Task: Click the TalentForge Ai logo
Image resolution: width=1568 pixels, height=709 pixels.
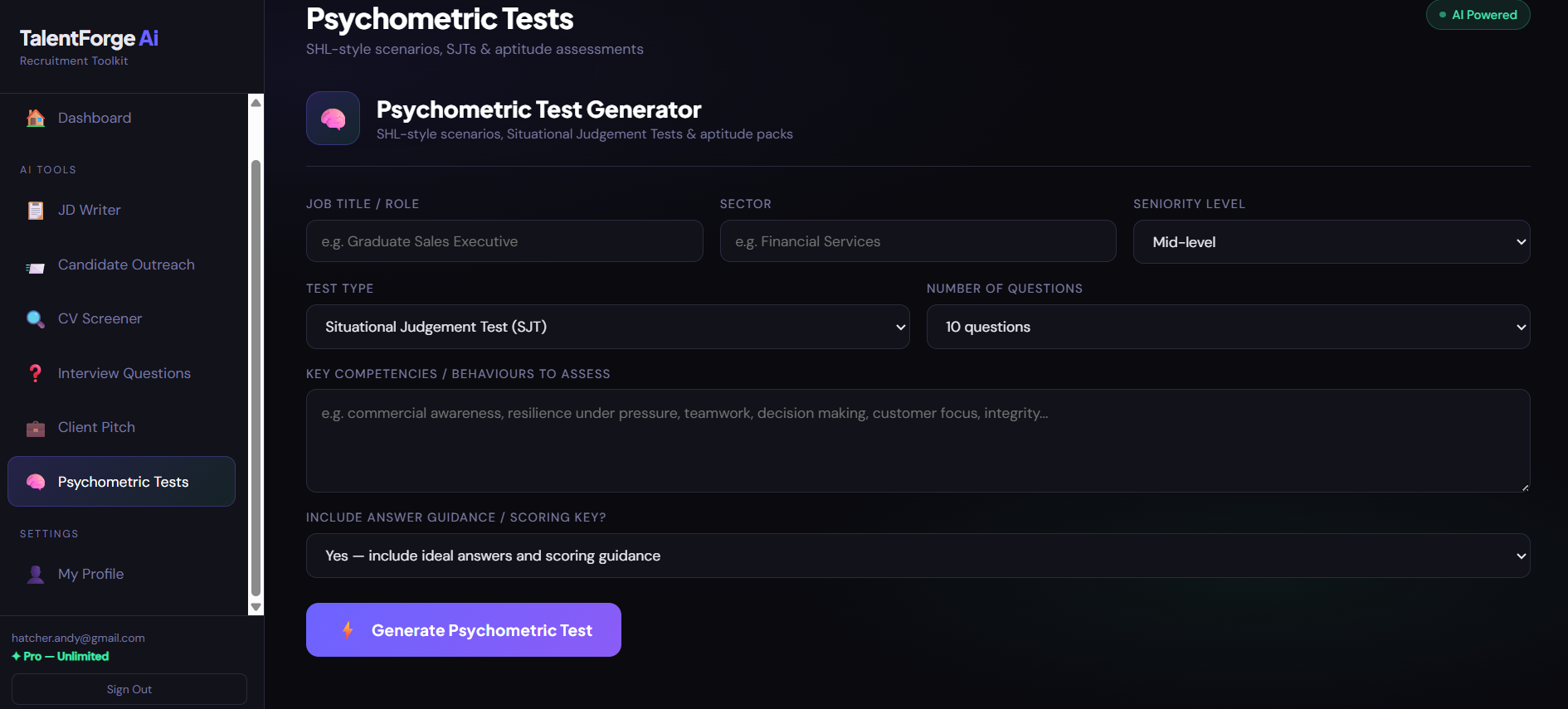Action: (89, 38)
